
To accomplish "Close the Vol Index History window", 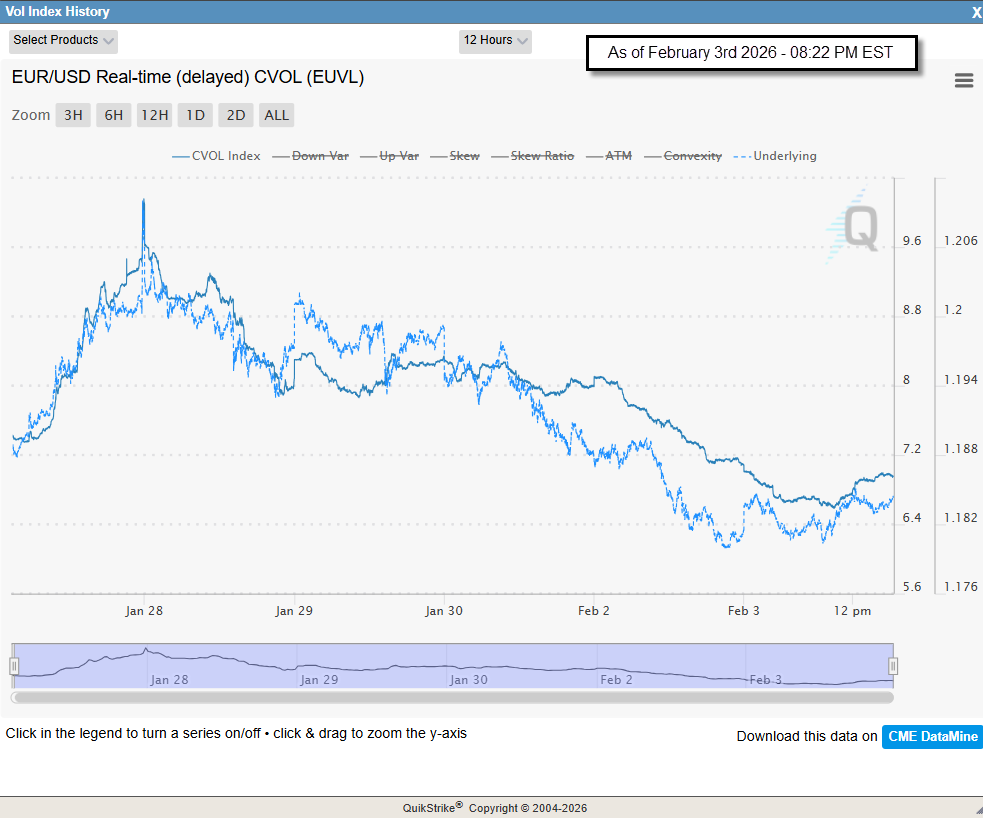I will coord(975,12).
